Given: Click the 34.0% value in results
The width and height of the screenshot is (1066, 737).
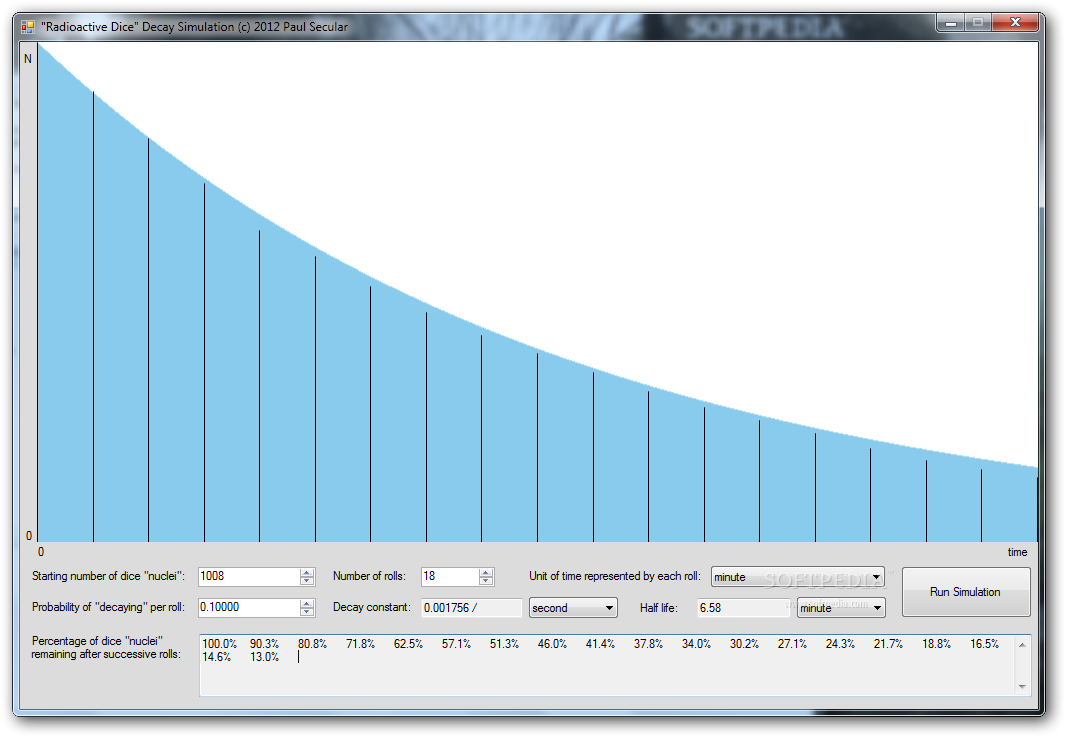Looking at the screenshot, I should click(696, 644).
